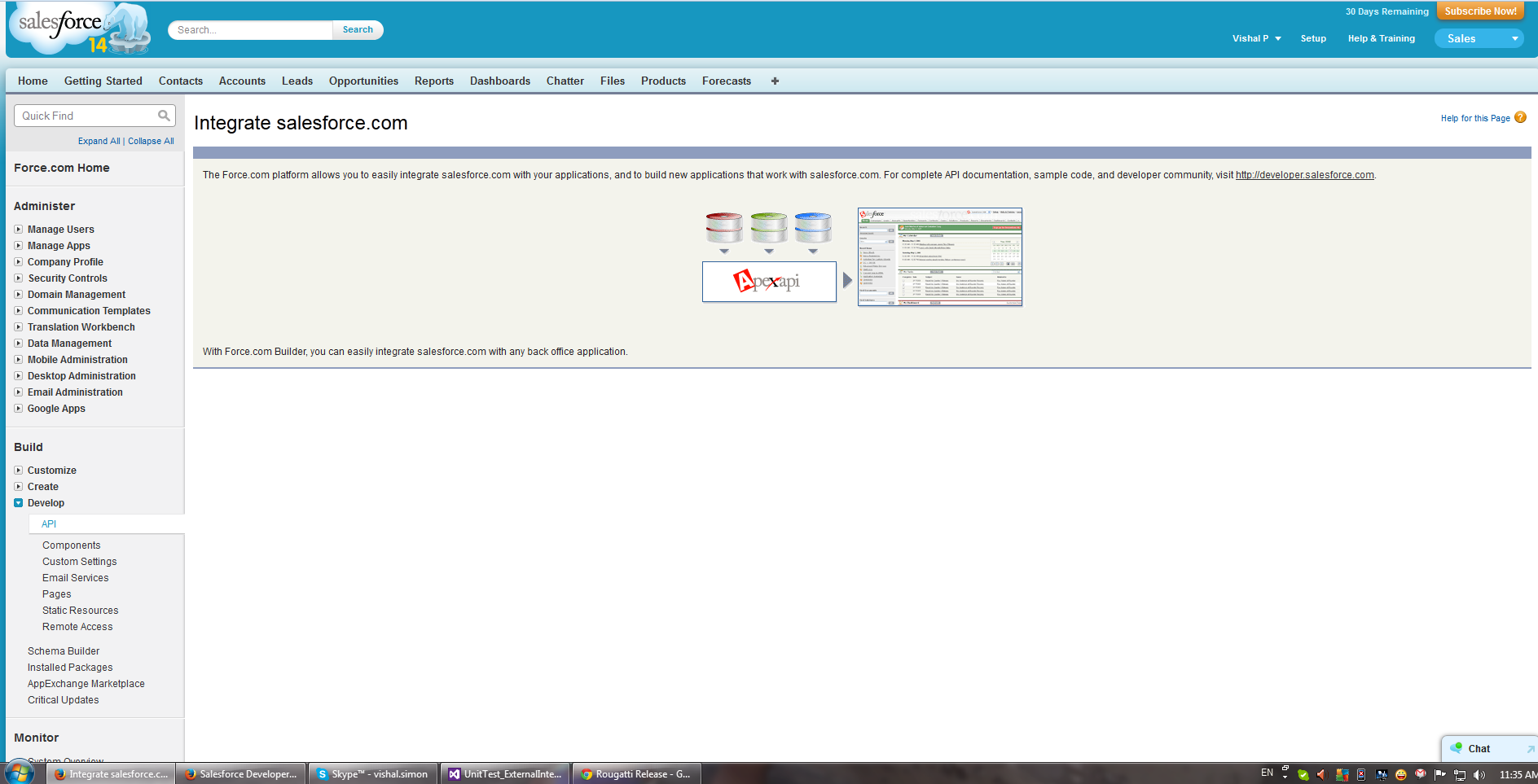Click the Salesforce 14 cloud logo

[x=80, y=29]
